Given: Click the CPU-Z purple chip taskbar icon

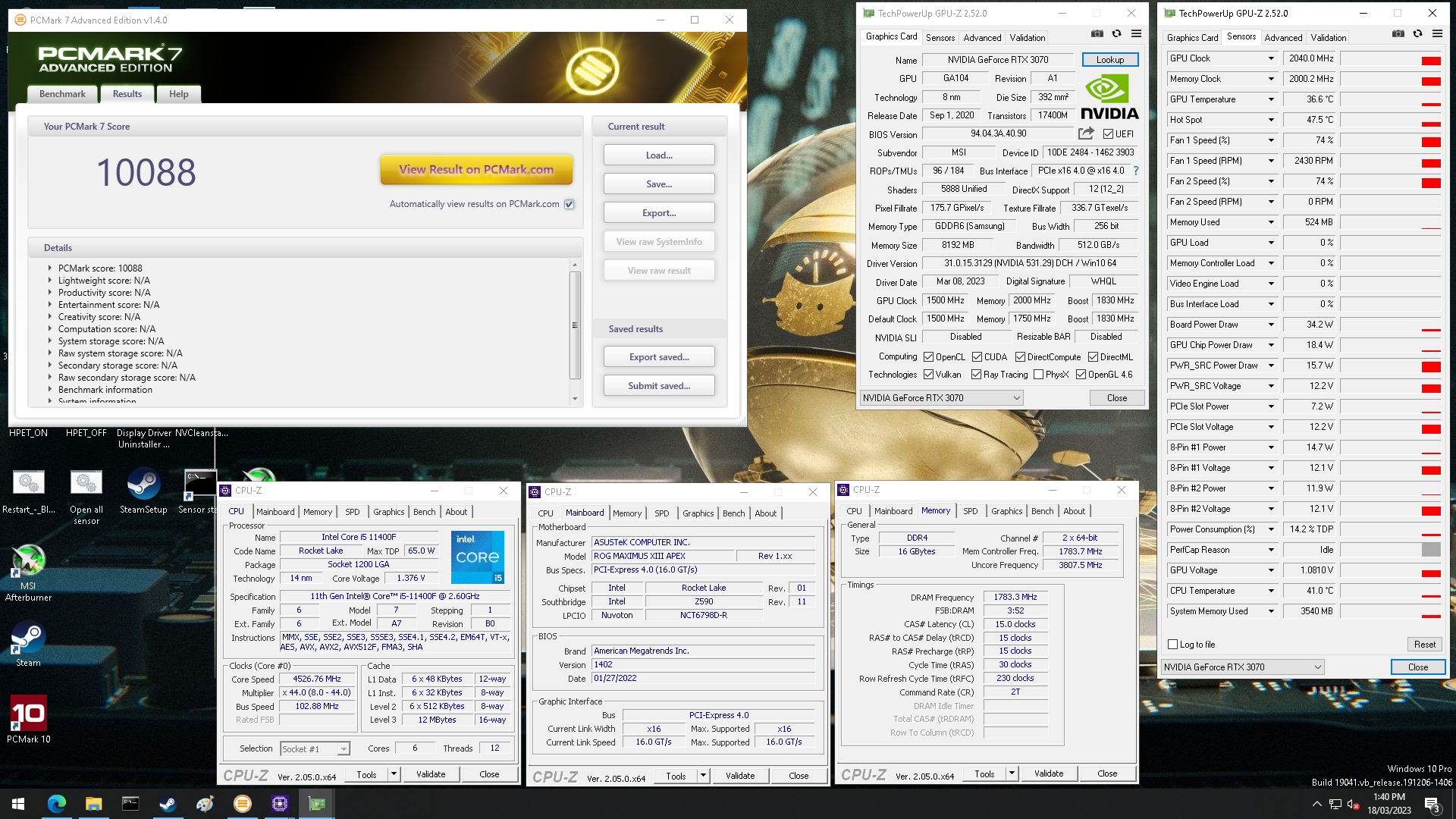Looking at the screenshot, I should 280,804.
